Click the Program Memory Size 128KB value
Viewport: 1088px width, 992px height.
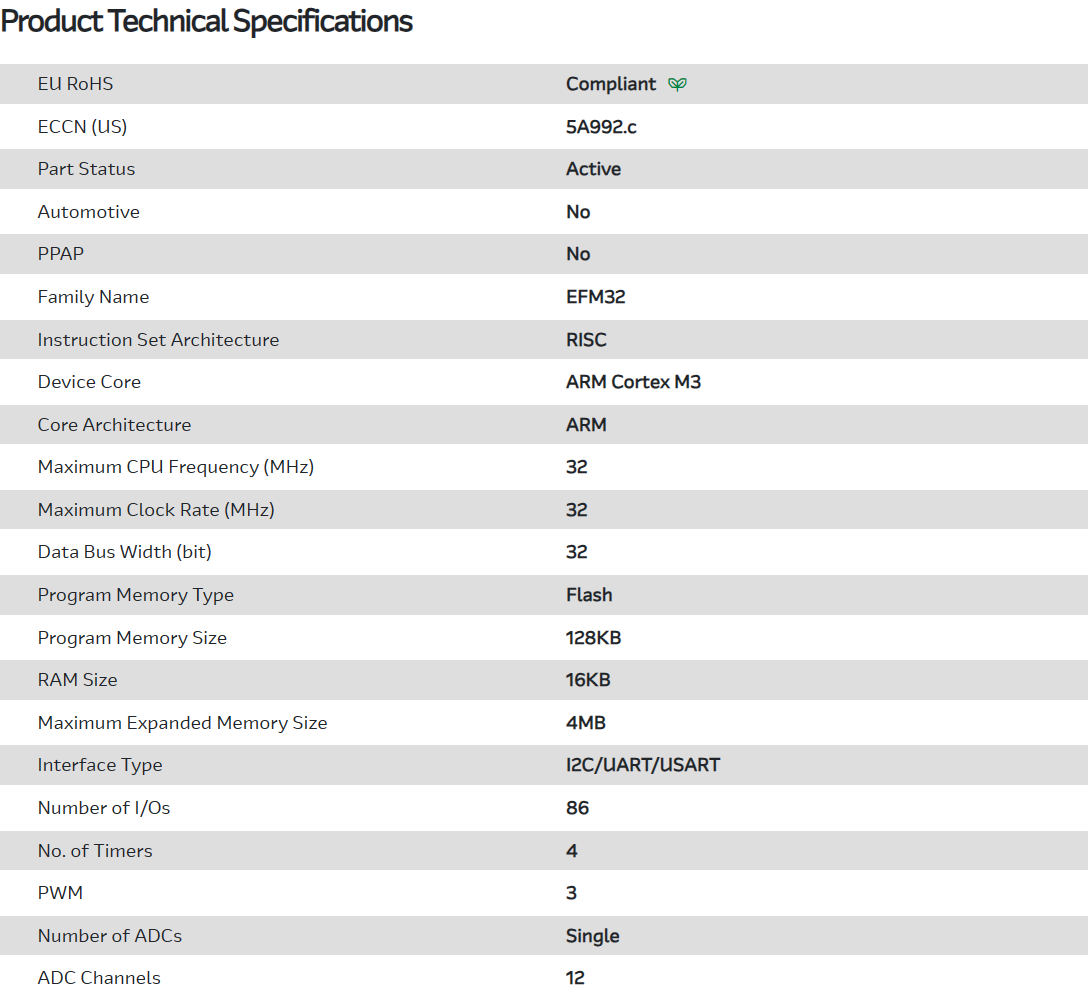click(x=593, y=638)
